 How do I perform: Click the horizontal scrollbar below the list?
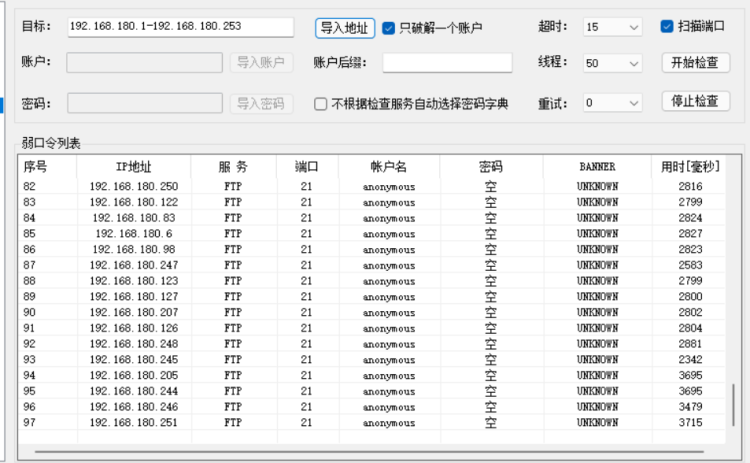click(x=369, y=451)
